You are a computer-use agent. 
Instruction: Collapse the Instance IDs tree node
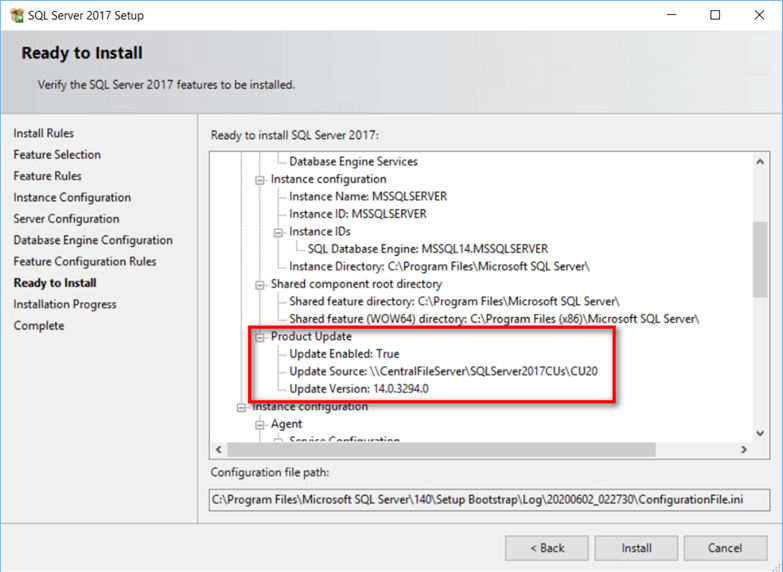pos(278,232)
